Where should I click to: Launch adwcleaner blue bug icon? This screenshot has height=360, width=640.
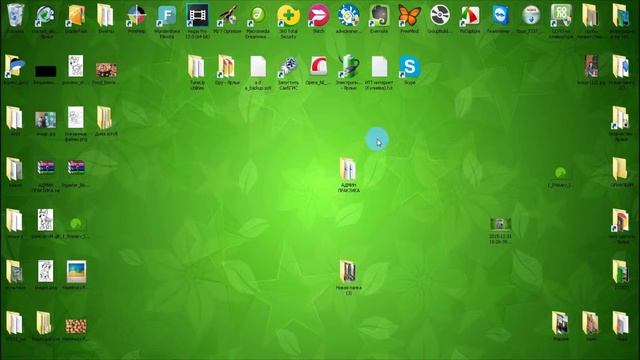click(x=349, y=16)
